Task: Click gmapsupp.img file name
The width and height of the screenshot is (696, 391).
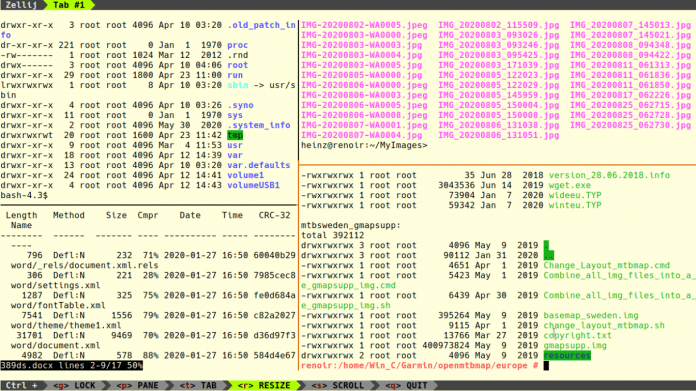Action: [575, 345]
